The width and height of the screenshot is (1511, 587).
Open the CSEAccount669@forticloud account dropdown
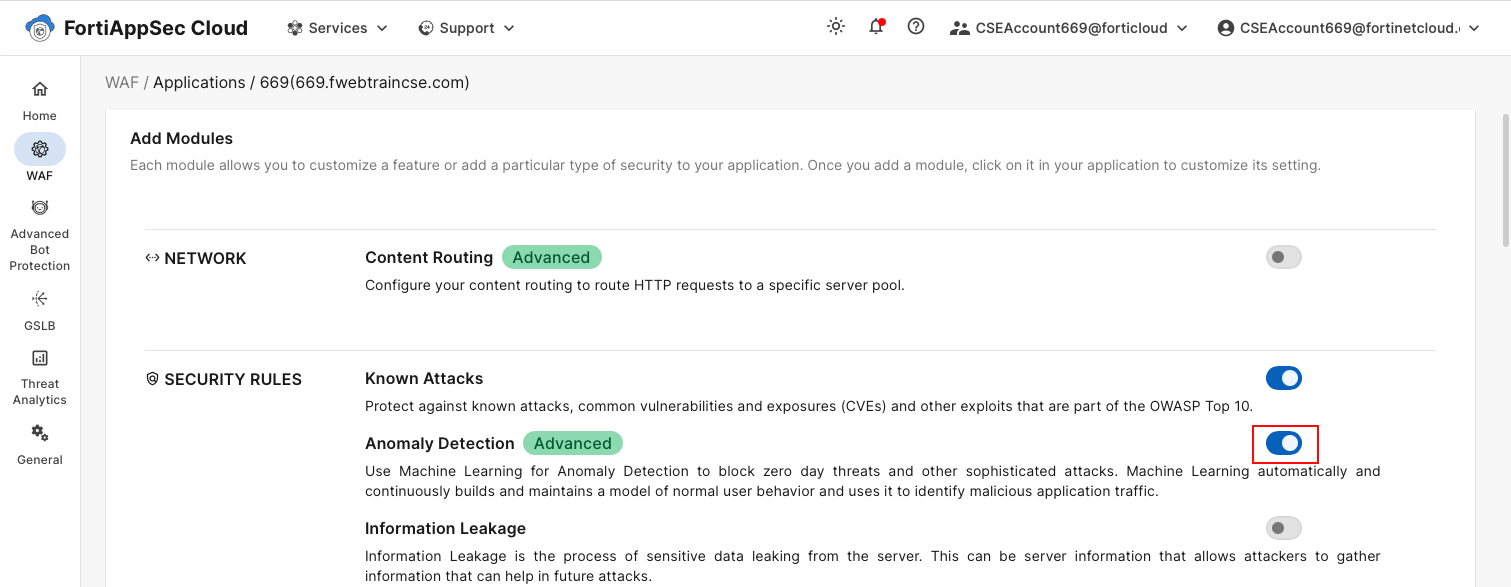pyautogui.click(x=1069, y=28)
